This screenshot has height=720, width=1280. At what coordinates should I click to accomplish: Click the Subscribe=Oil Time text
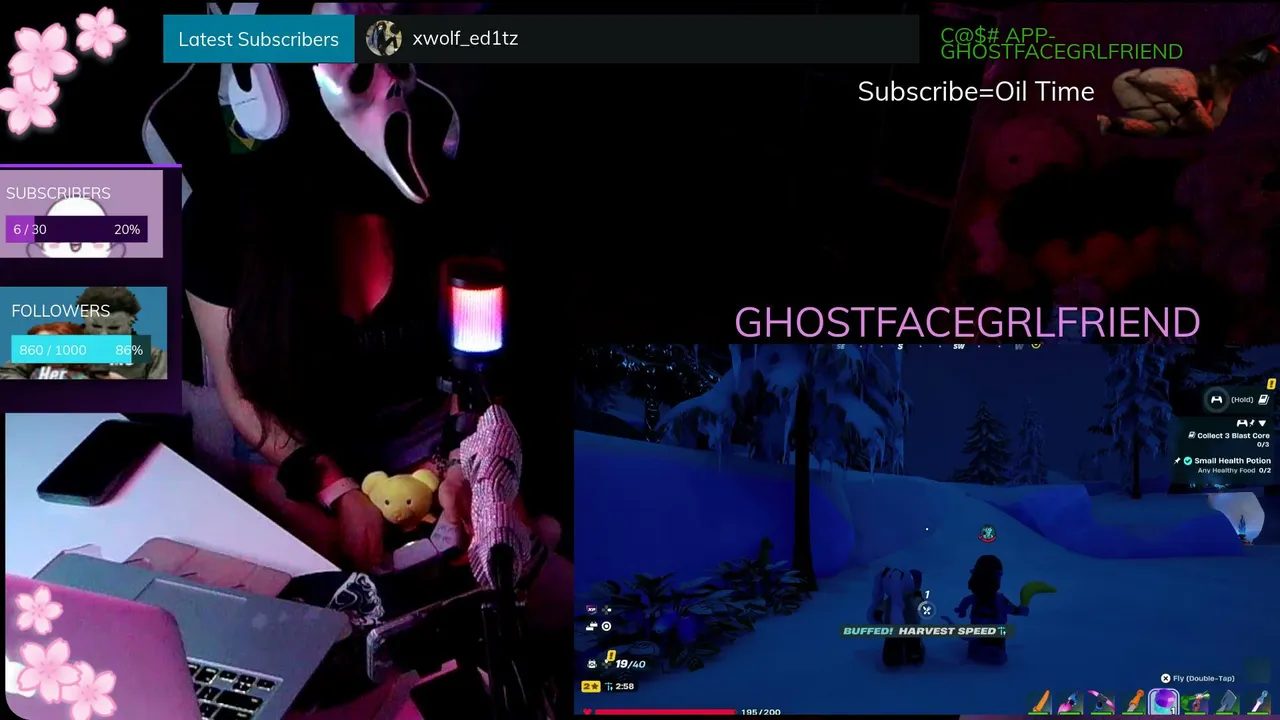tap(976, 91)
